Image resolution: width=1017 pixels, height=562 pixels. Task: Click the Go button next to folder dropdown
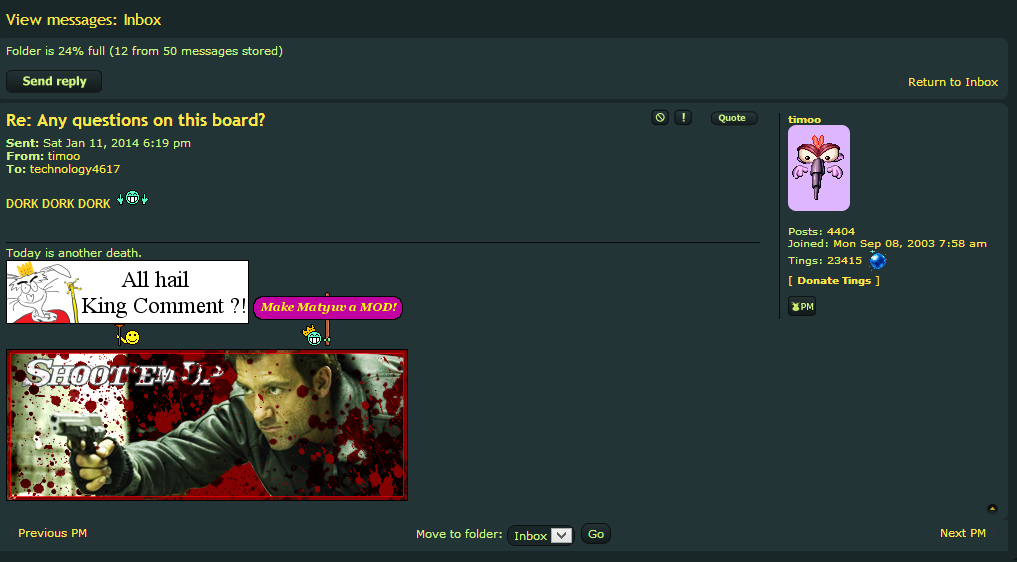pyautogui.click(x=595, y=534)
